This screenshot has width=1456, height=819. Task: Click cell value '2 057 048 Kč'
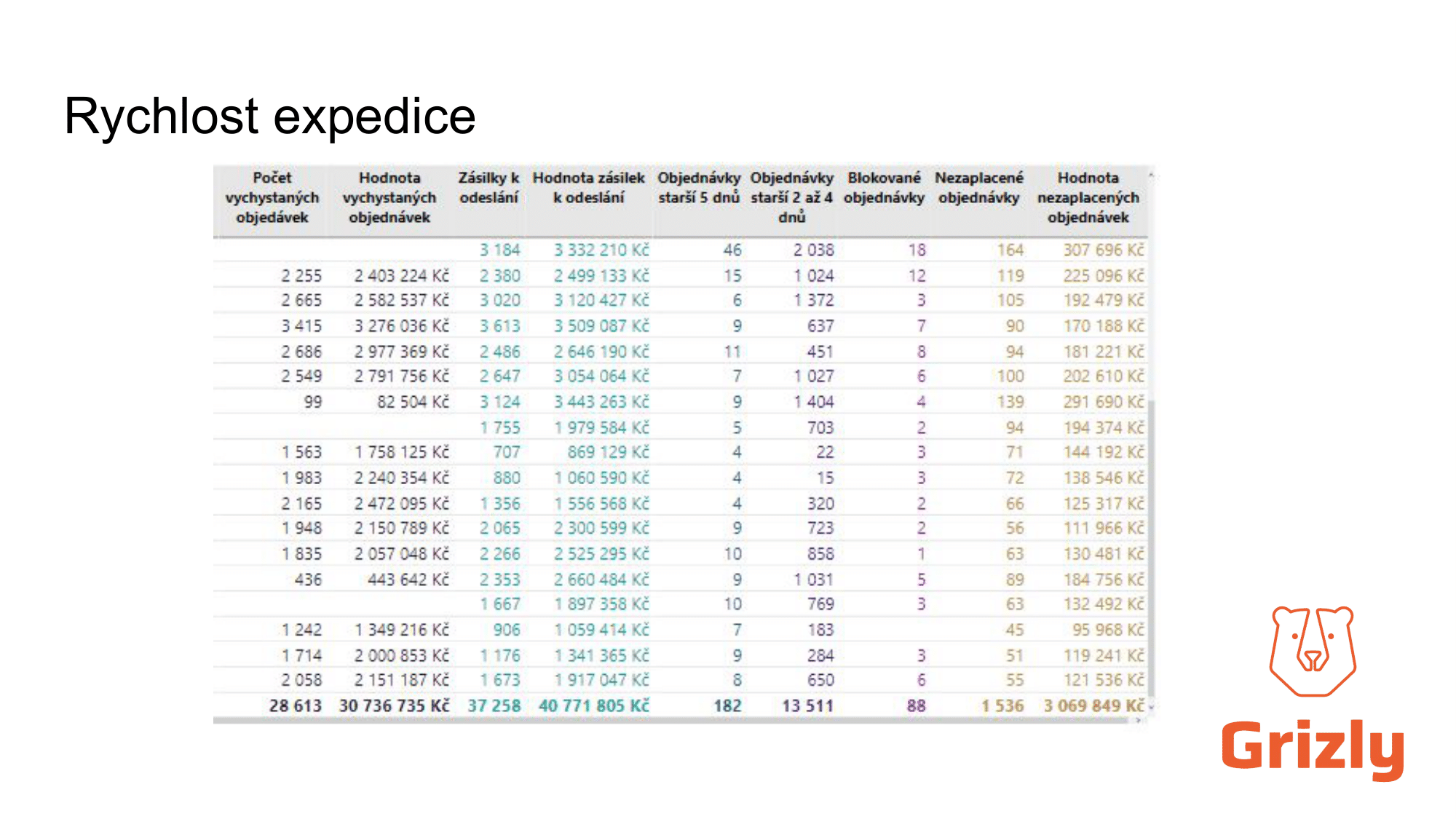click(x=402, y=554)
